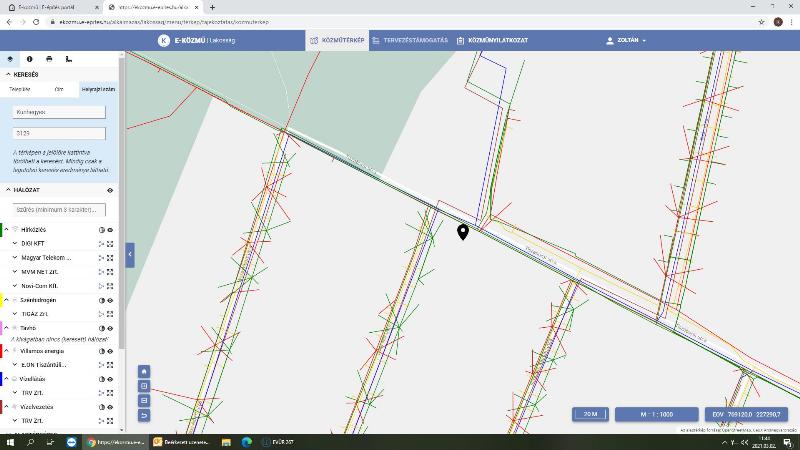The image size is (800, 450).
Task: Open the layers panel icon in sidebar
Action: [x=10, y=59]
